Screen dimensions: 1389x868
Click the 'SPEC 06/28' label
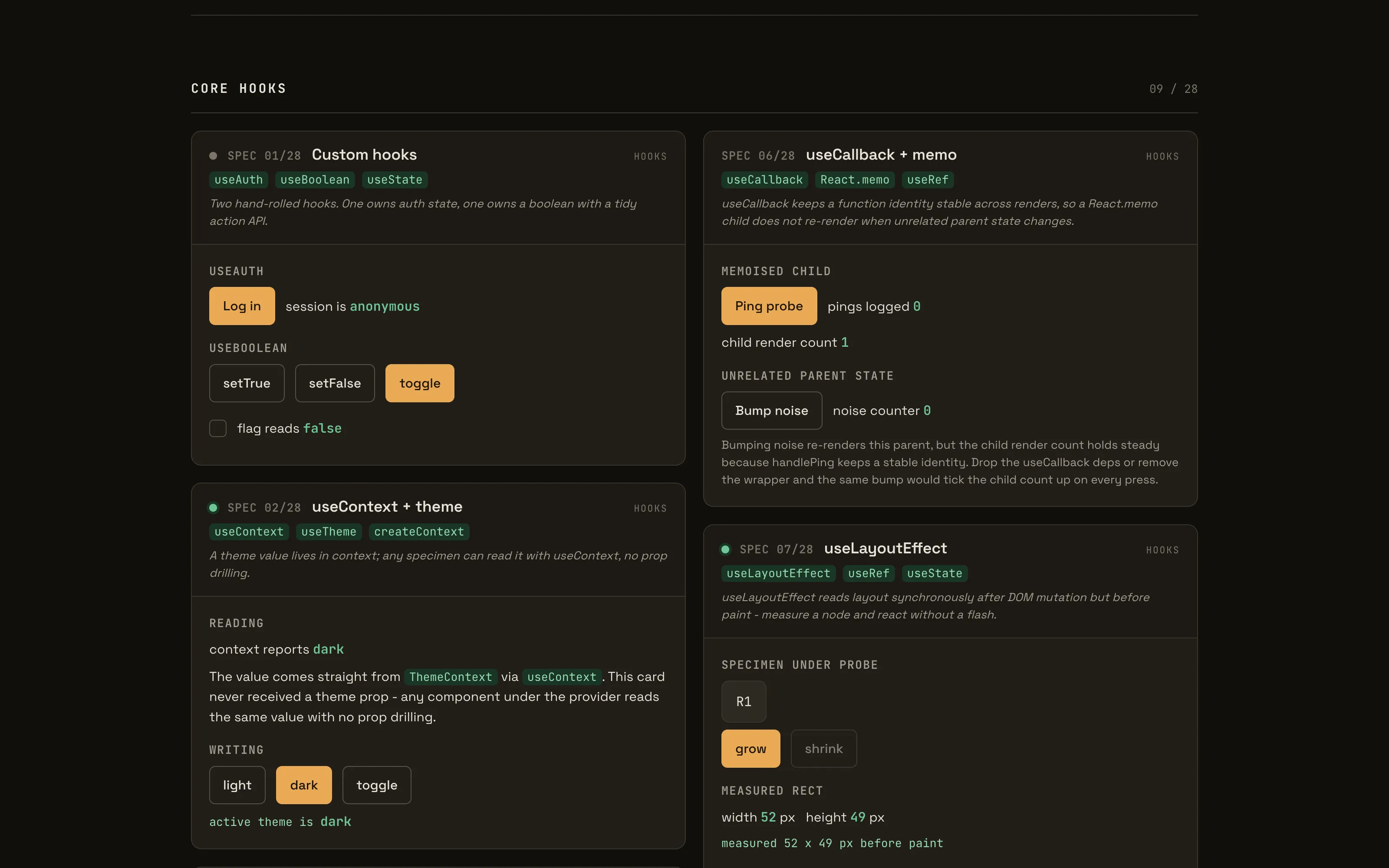tap(758, 155)
